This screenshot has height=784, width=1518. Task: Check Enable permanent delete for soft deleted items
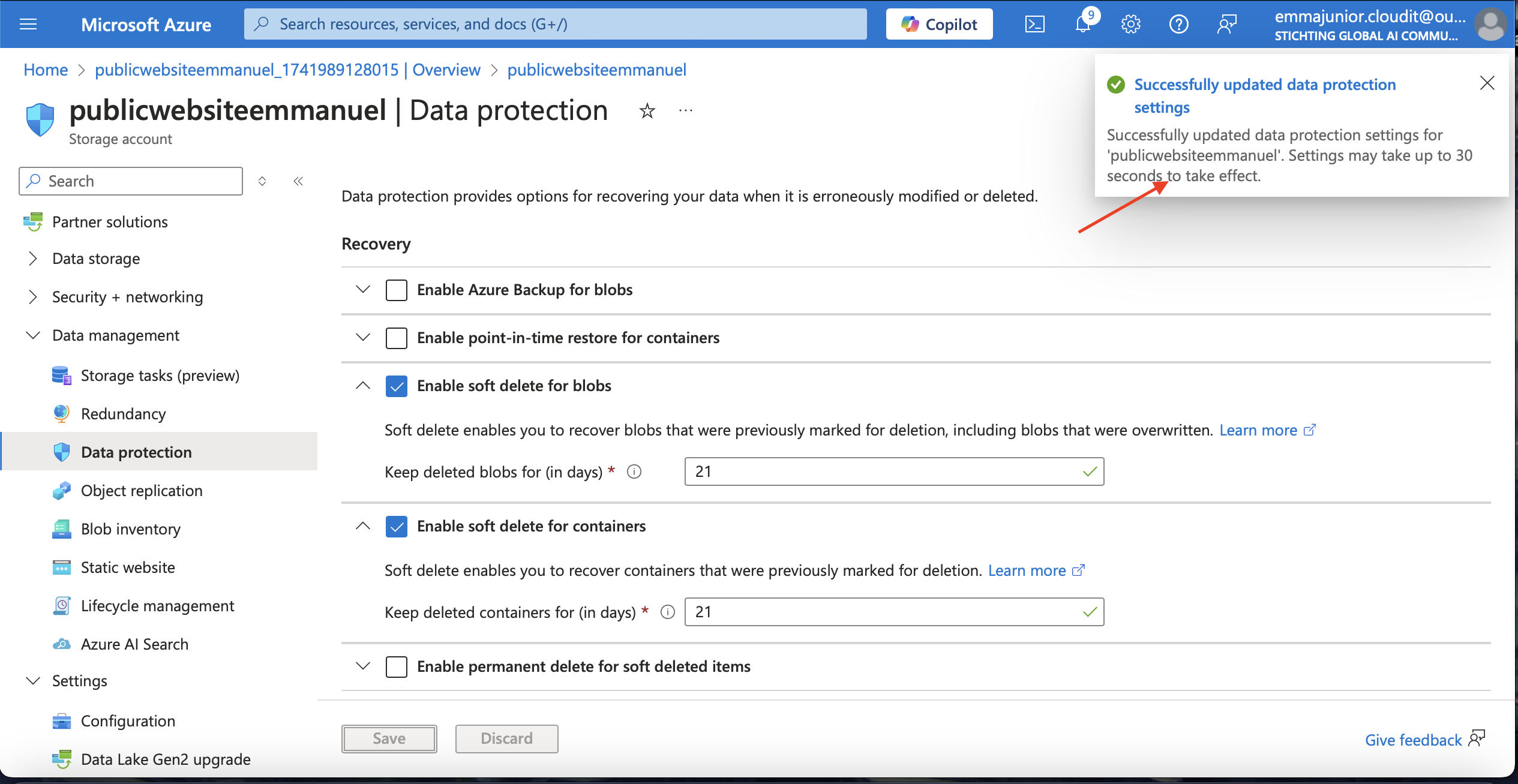coord(397,666)
